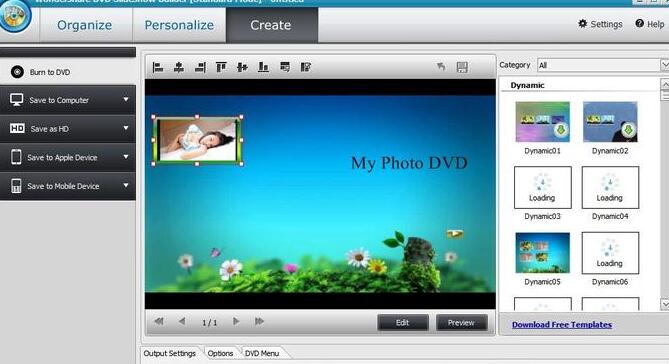Expand the Save to Mobile Device arrow

coord(126,185)
